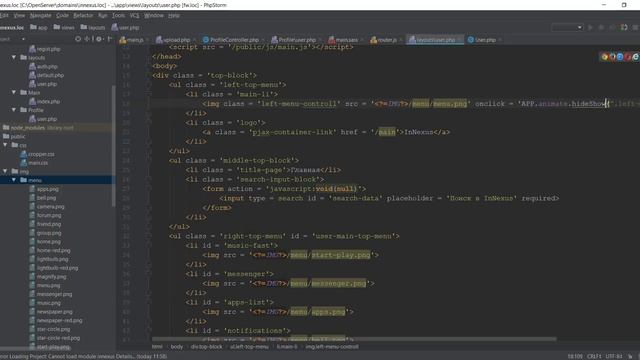The height and width of the screenshot is (360, 640).
Task: Click the hide Project panel icon
Action: point(109,39)
